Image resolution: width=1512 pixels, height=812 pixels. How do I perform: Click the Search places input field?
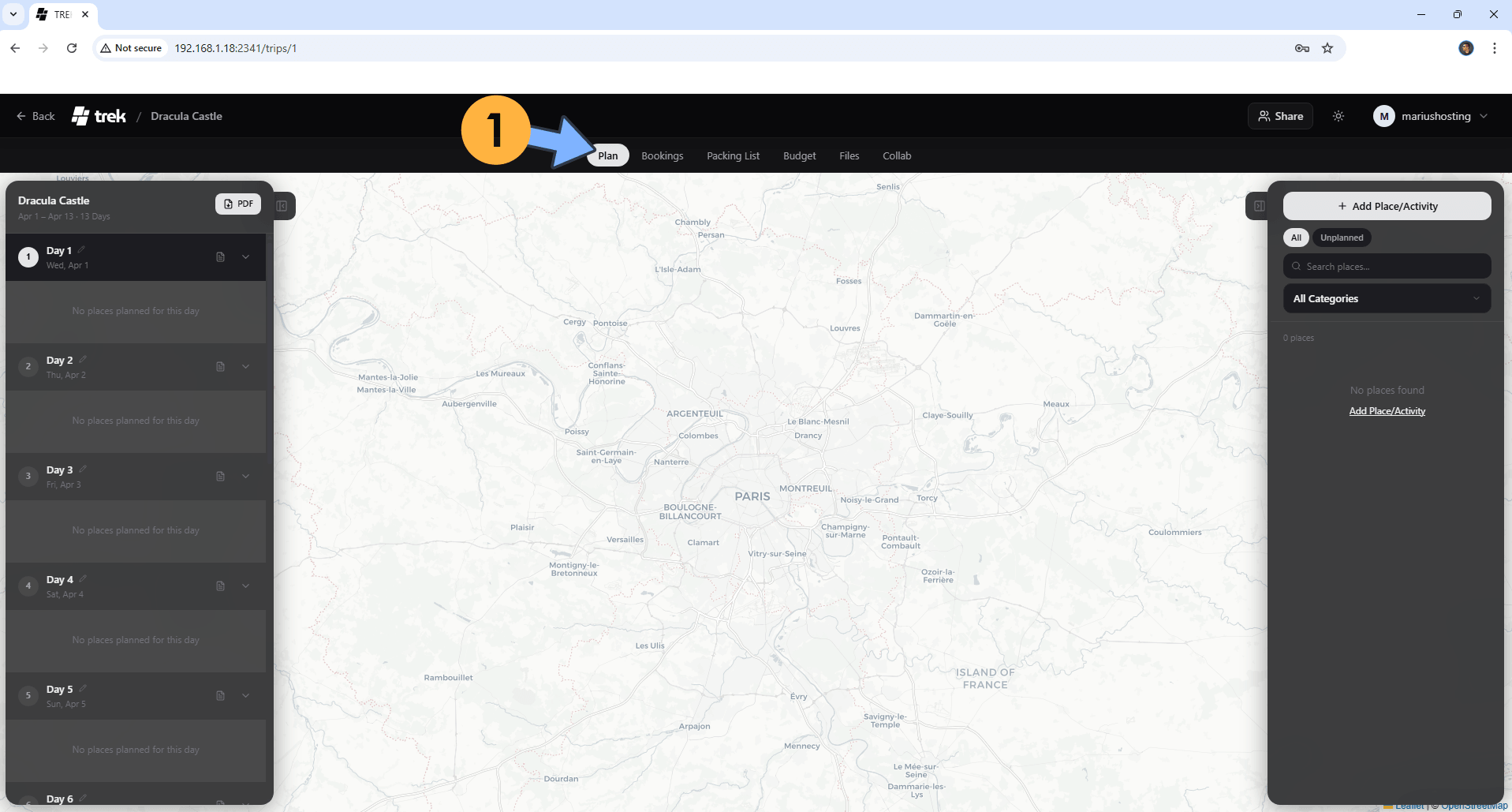click(x=1387, y=267)
